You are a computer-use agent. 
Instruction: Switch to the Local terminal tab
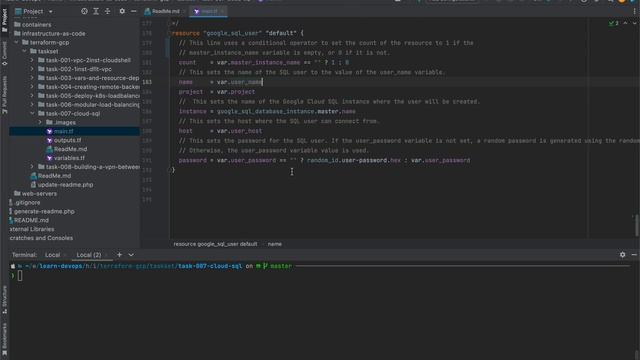click(52, 255)
